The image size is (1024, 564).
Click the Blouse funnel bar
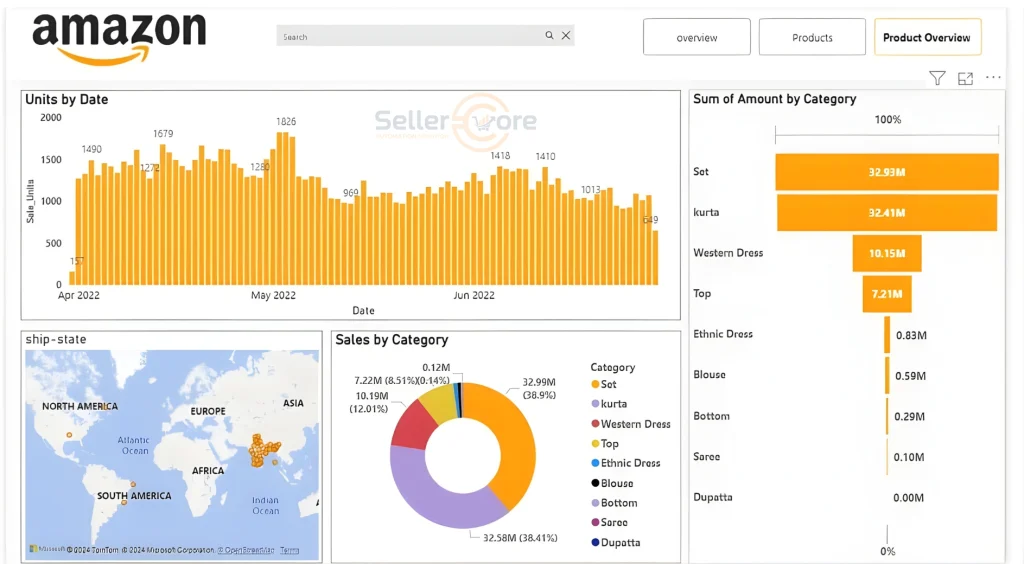[x=887, y=375]
